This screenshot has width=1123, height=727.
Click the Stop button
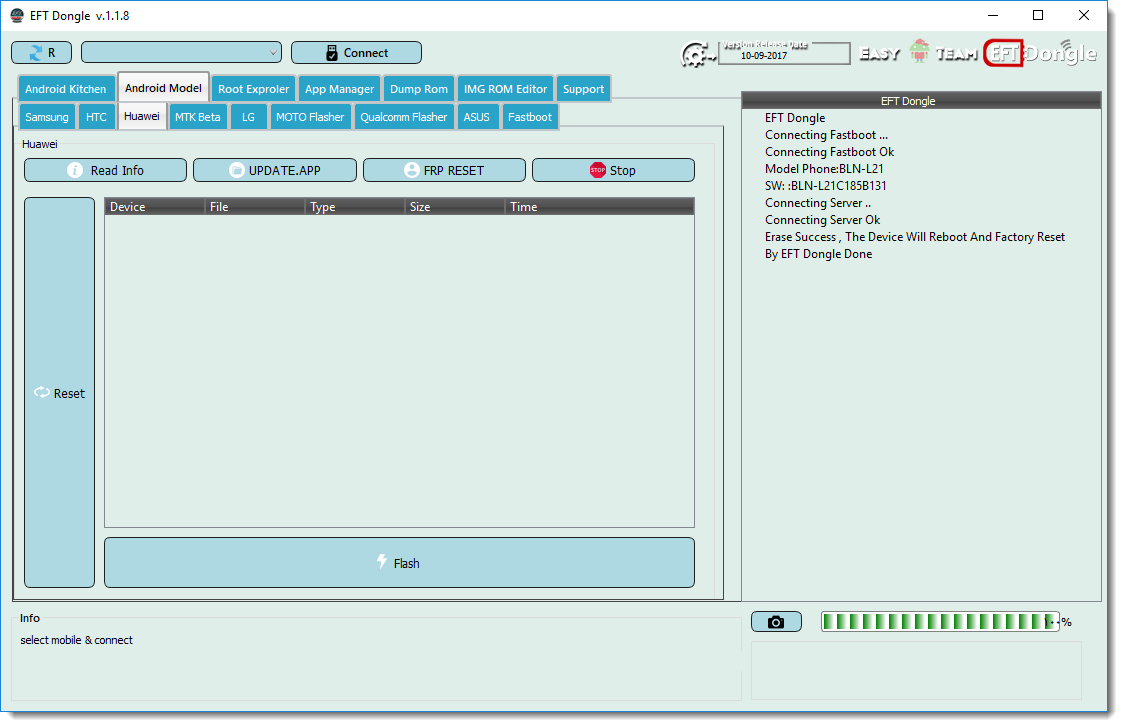[x=613, y=170]
